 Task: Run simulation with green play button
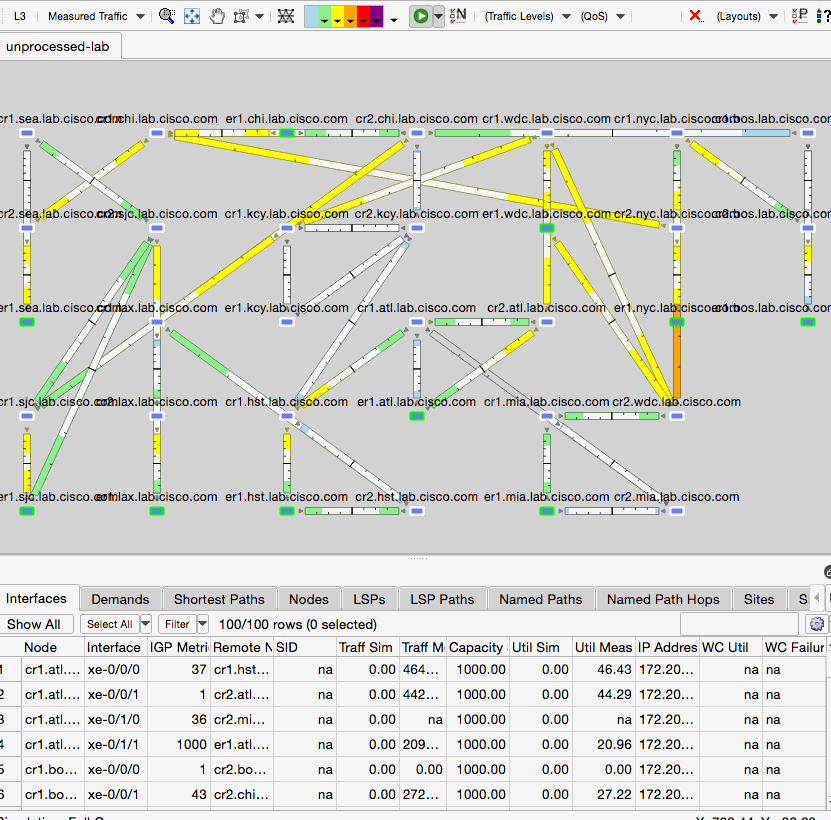[421, 16]
